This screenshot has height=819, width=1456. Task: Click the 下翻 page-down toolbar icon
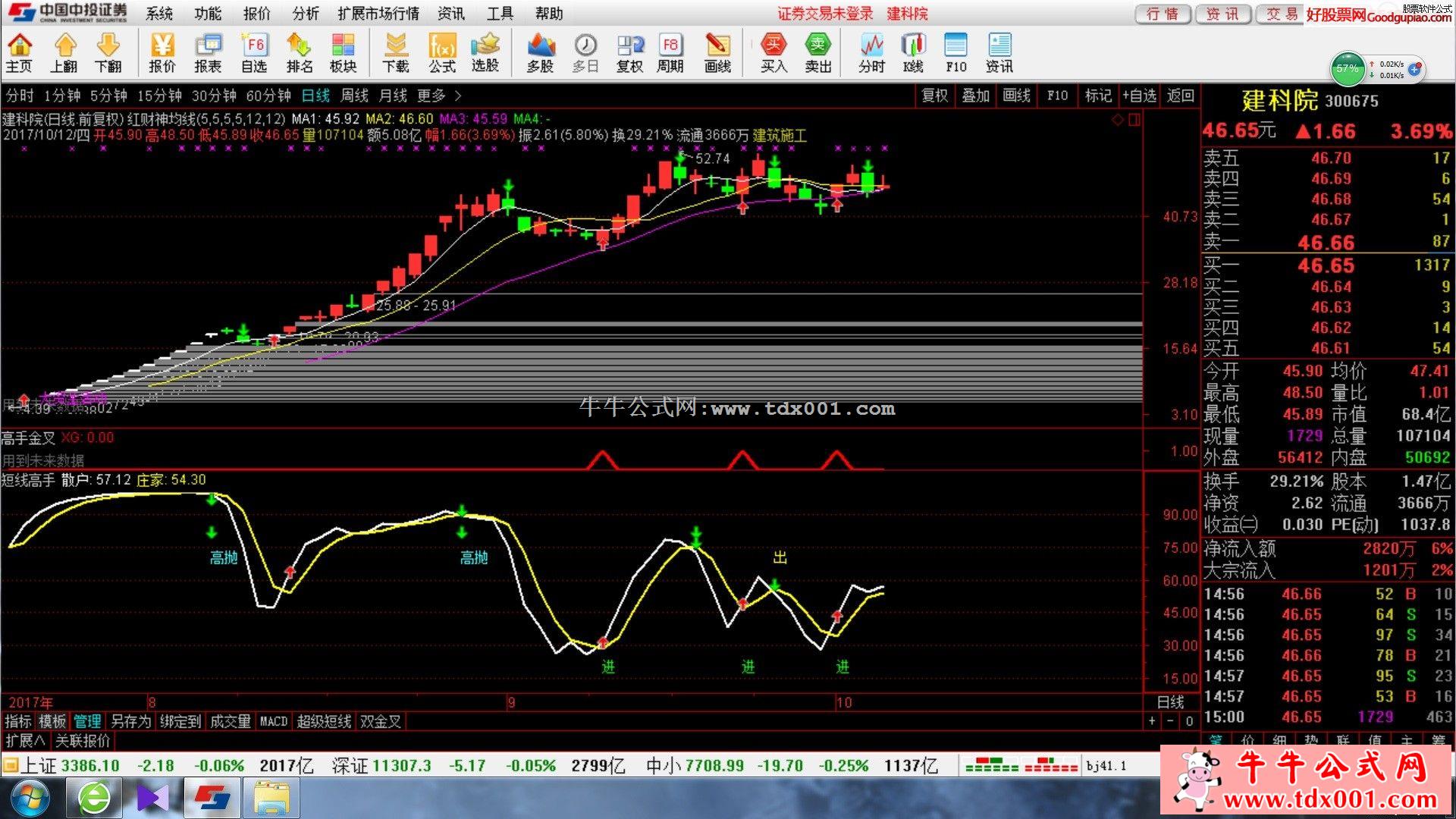(108, 53)
